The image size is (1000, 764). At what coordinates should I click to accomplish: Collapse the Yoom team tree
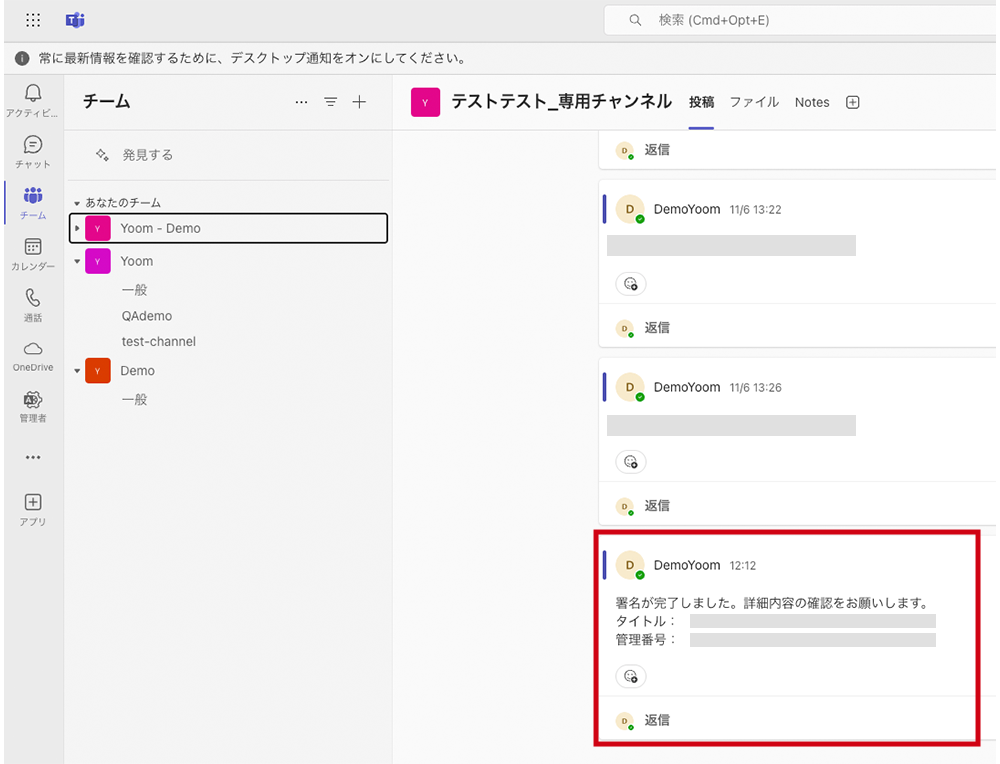pyautogui.click(x=77, y=261)
